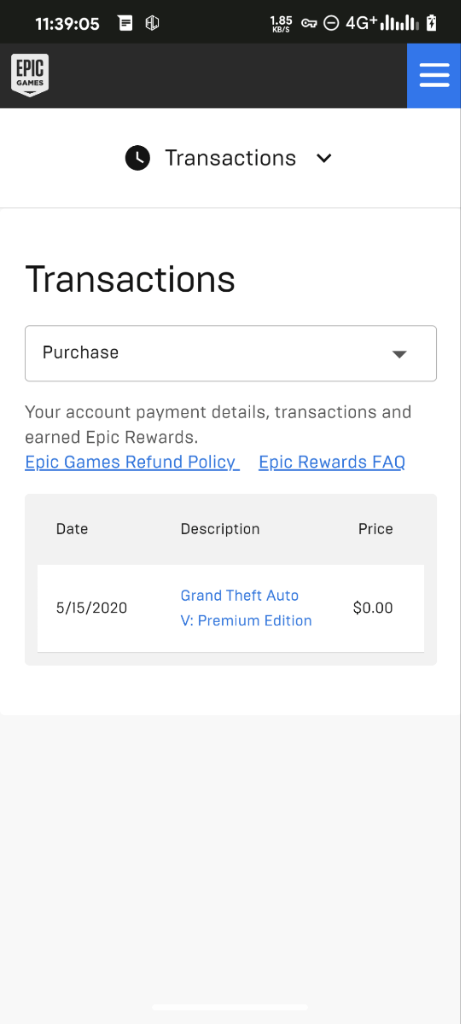Tap the clock icon beside Transactions
Screen dimensions: 461x1024
coord(138,158)
